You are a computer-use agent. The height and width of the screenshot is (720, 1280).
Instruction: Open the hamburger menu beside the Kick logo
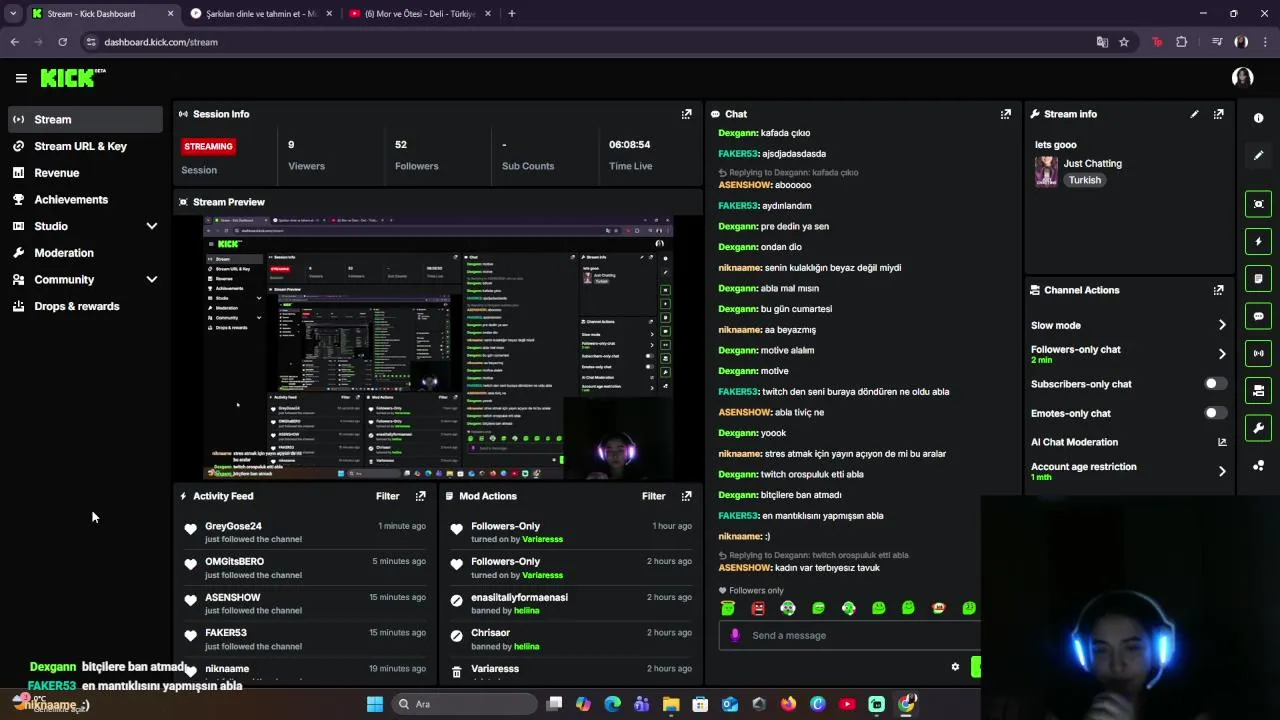click(x=21, y=78)
